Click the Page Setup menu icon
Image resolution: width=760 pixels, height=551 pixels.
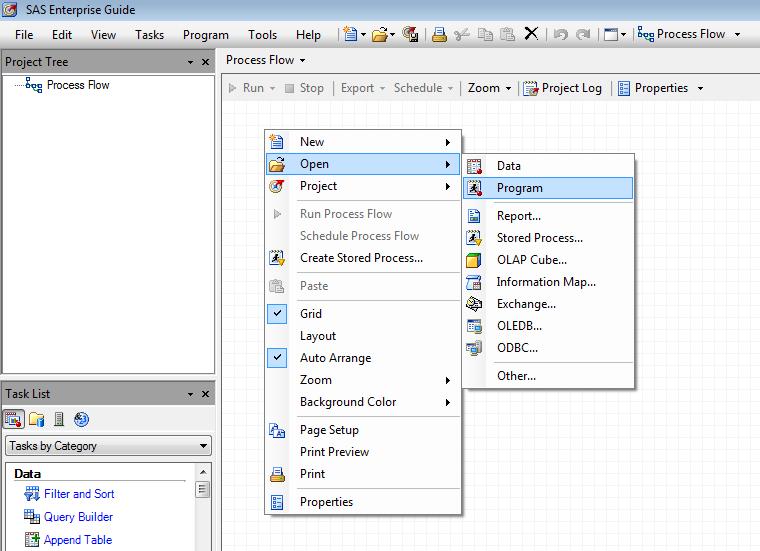click(x=277, y=430)
